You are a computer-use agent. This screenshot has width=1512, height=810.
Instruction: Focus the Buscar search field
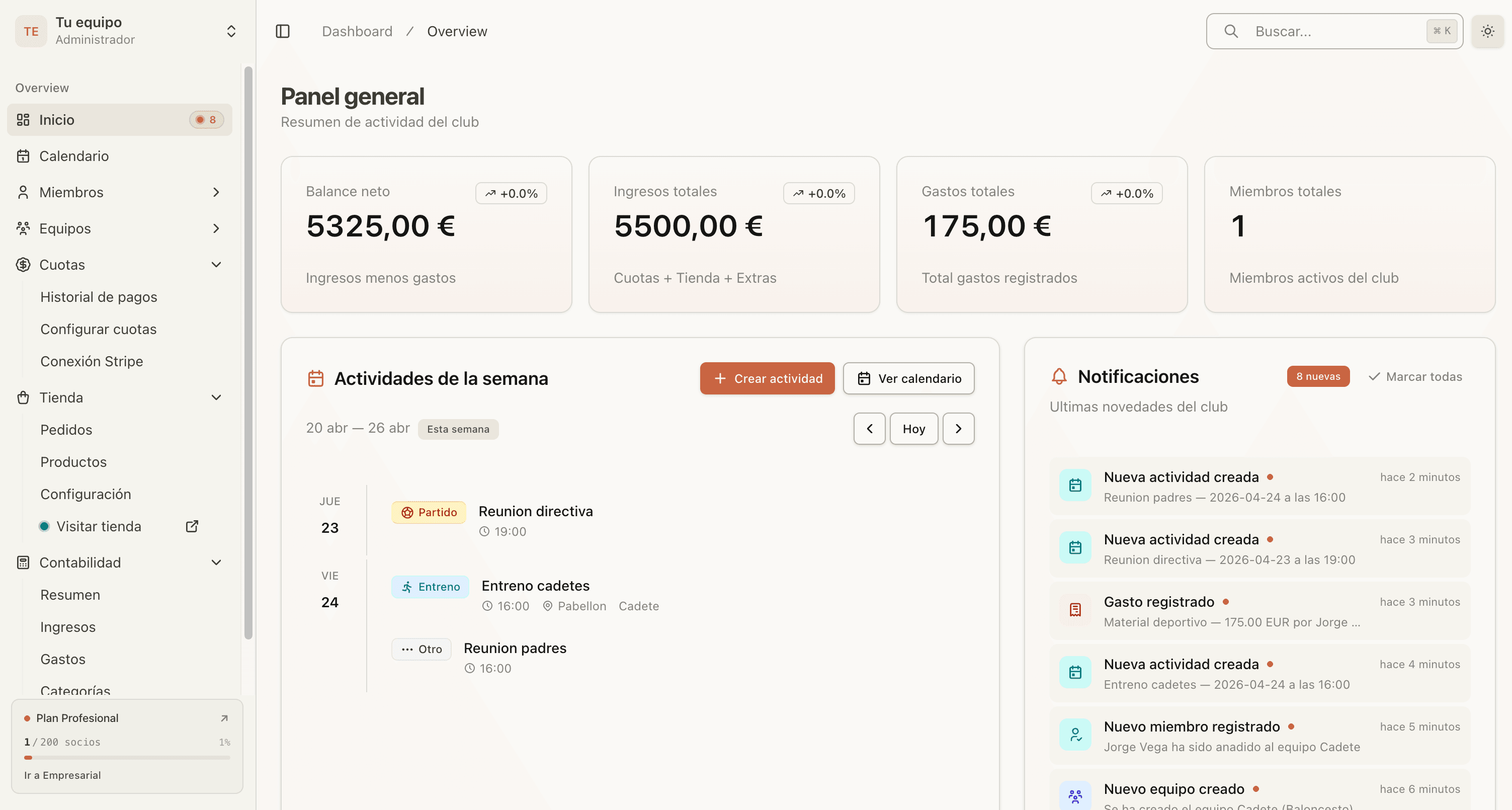[1334, 31]
